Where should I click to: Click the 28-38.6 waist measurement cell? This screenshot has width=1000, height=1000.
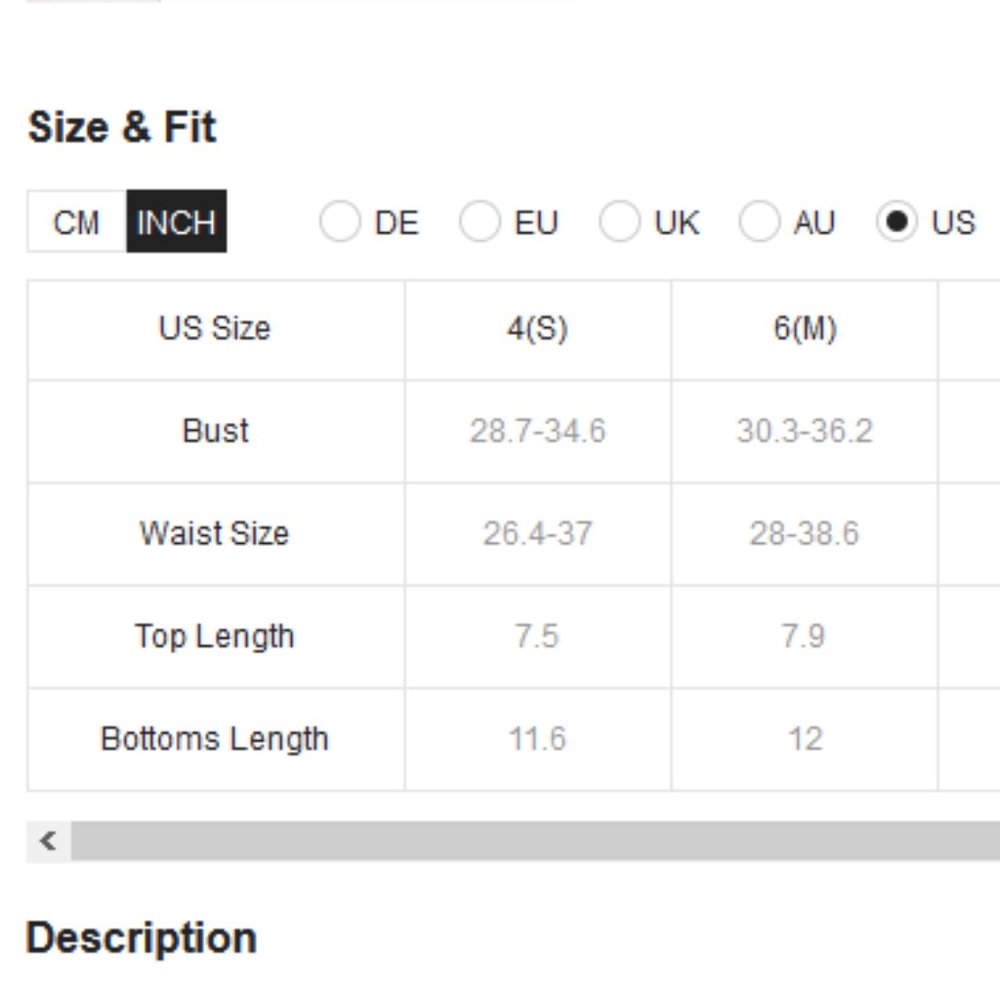[805, 534]
